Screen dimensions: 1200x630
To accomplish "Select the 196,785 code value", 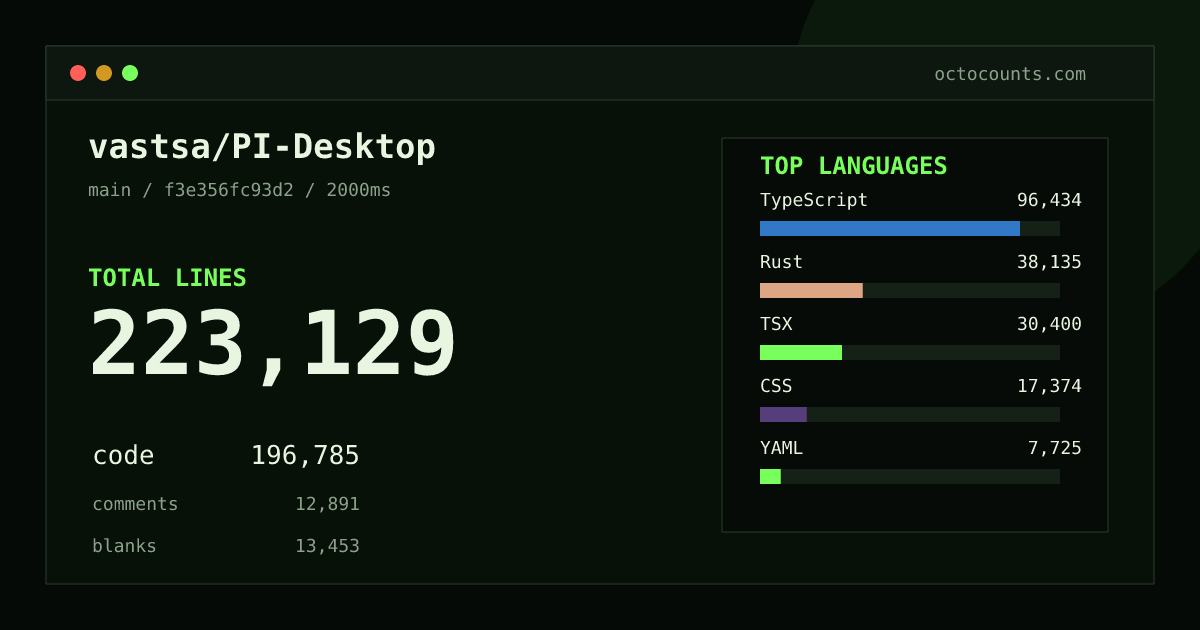I will [x=305, y=456].
